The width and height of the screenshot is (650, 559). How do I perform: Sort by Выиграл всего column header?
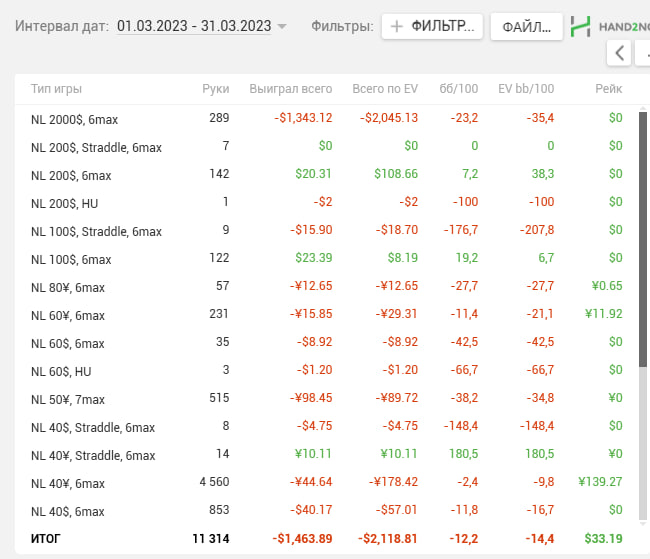coord(291,89)
